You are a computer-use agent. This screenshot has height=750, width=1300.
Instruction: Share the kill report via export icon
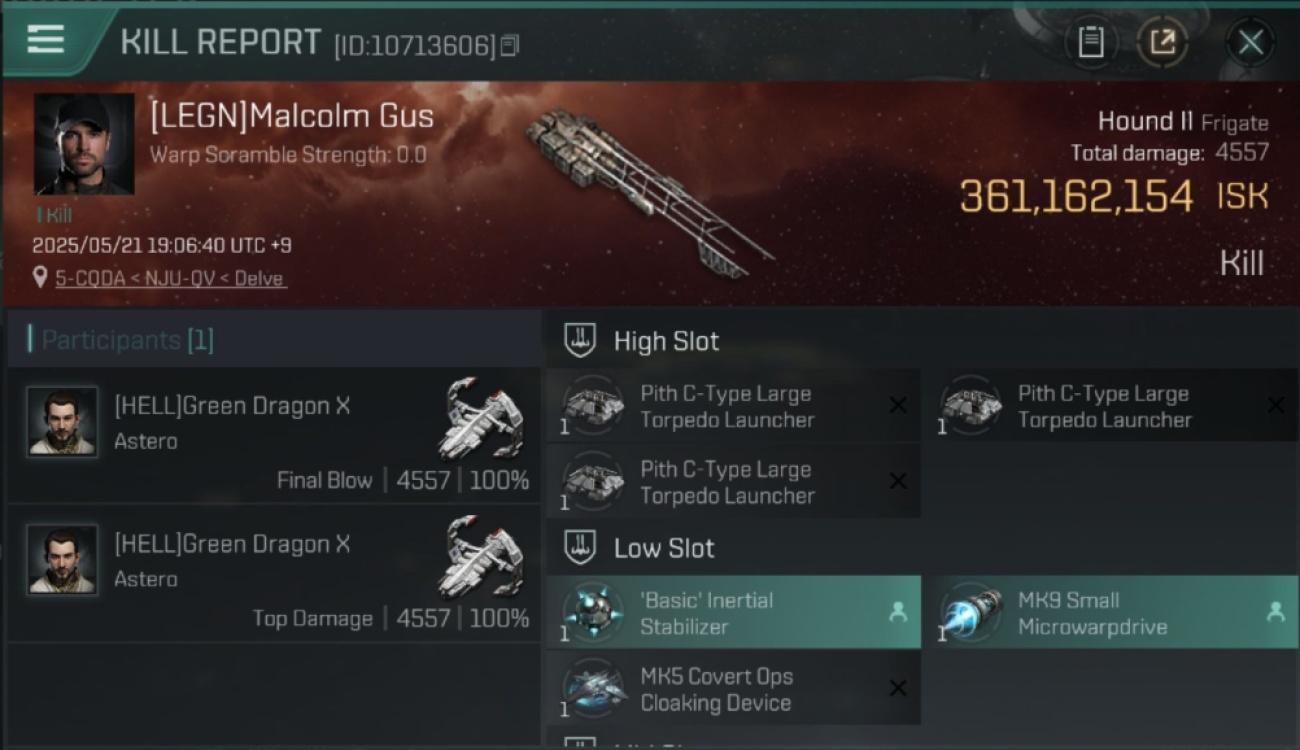pyautogui.click(x=1162, y=42)
